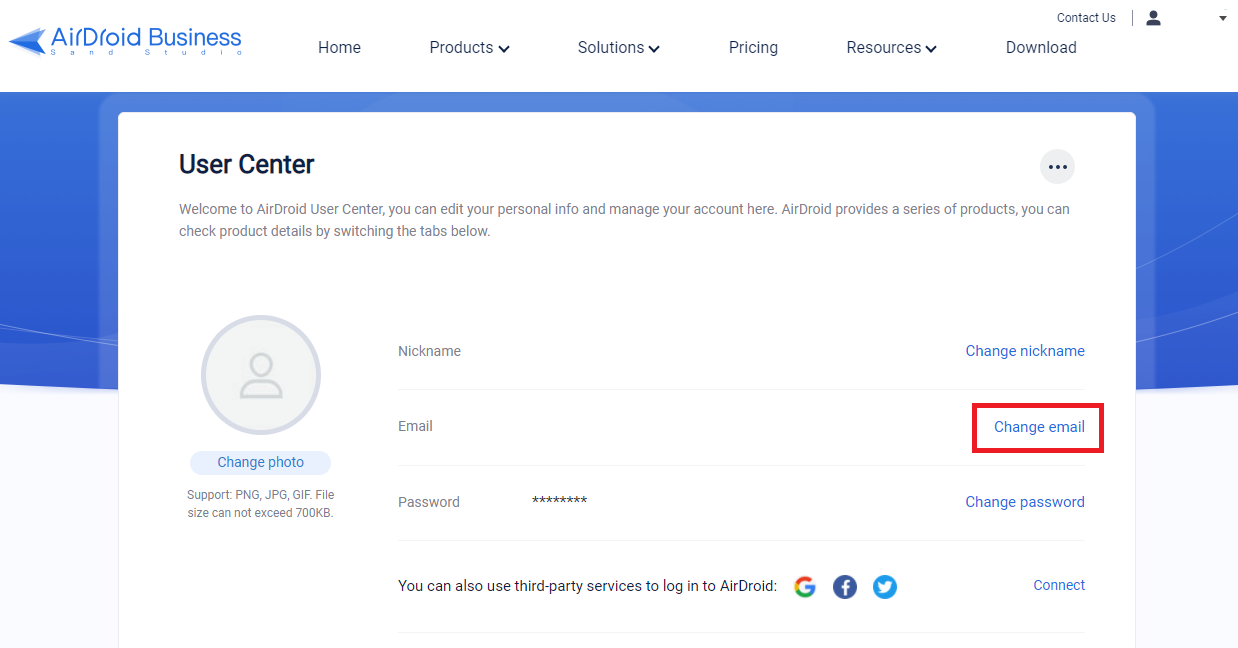The image size is (1238, 648).
Task: Click the AirDroid Business logo
Action: pyautogui.click(x=126, y=41)
